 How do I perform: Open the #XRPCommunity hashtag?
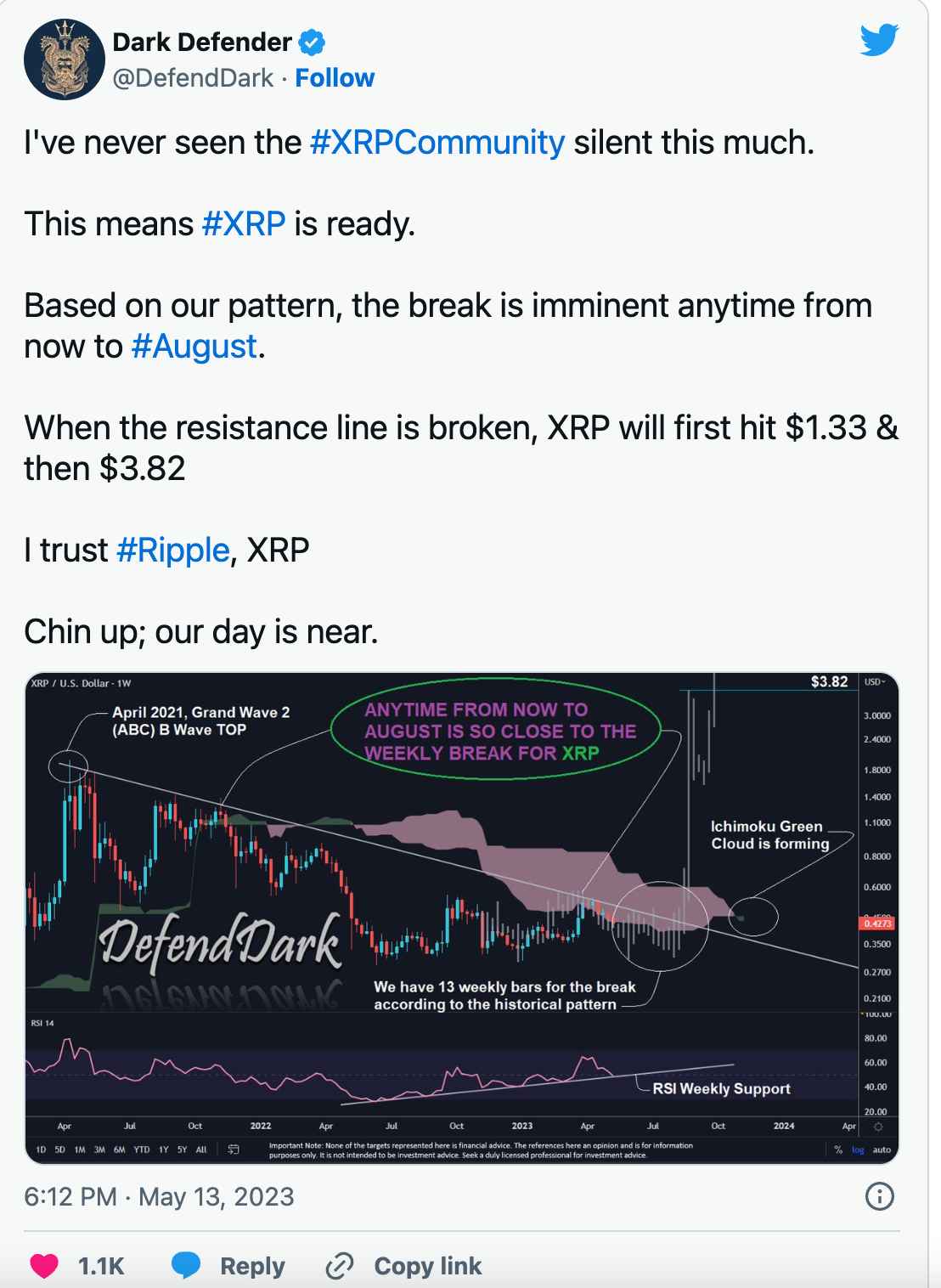(437, 143)
